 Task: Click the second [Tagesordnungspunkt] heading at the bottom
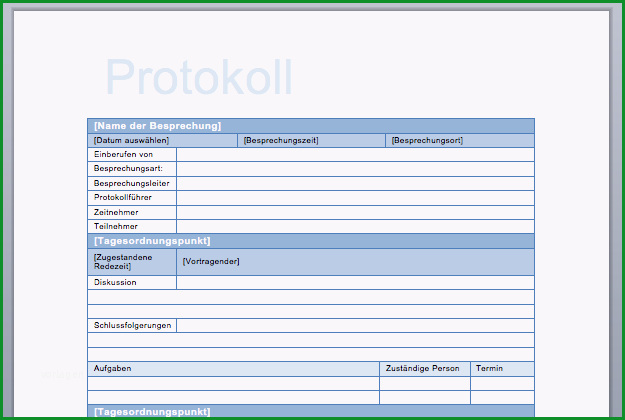click(152, 412)
